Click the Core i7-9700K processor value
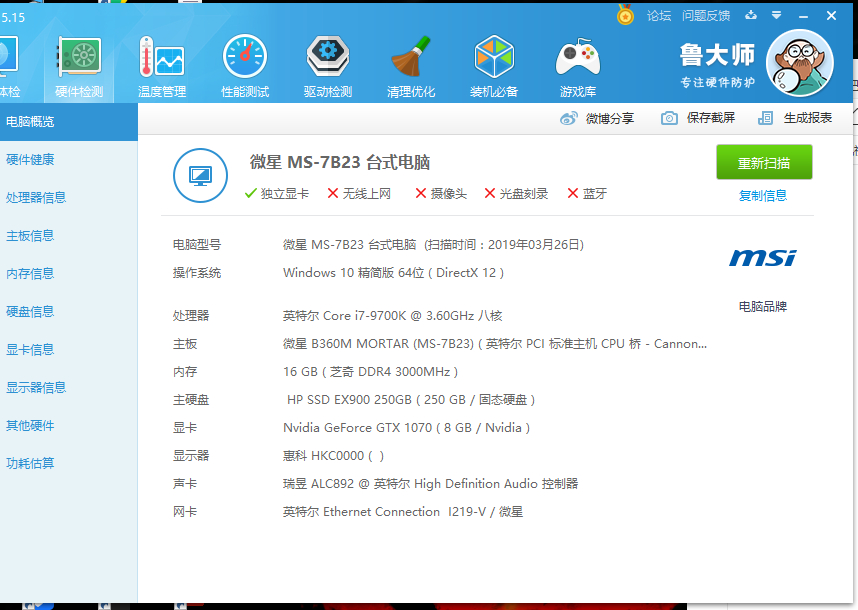This screenshot has height=610, width=858. [x=392, y=316]
